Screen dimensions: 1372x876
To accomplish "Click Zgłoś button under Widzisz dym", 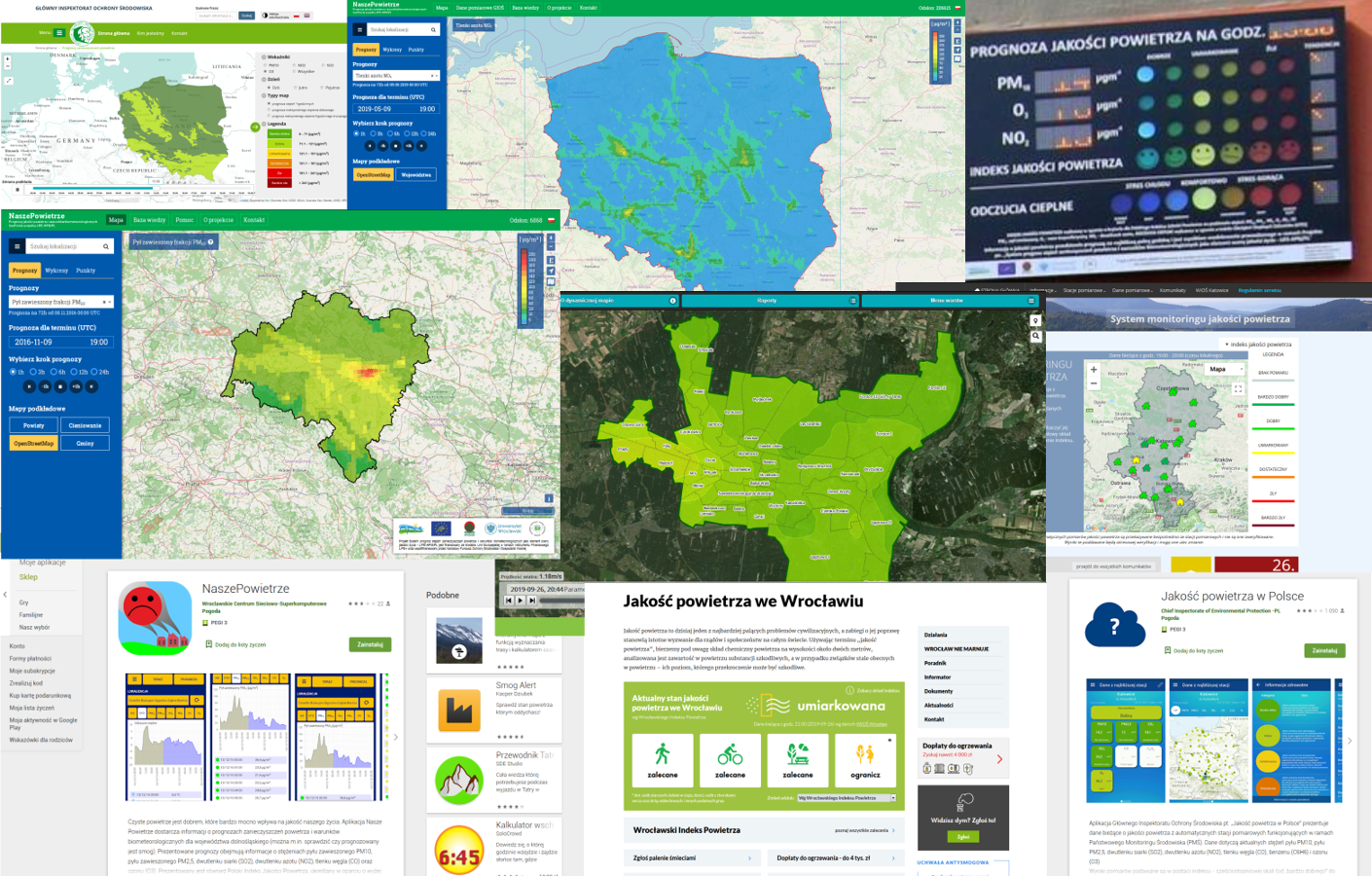I will pos(962,836).
